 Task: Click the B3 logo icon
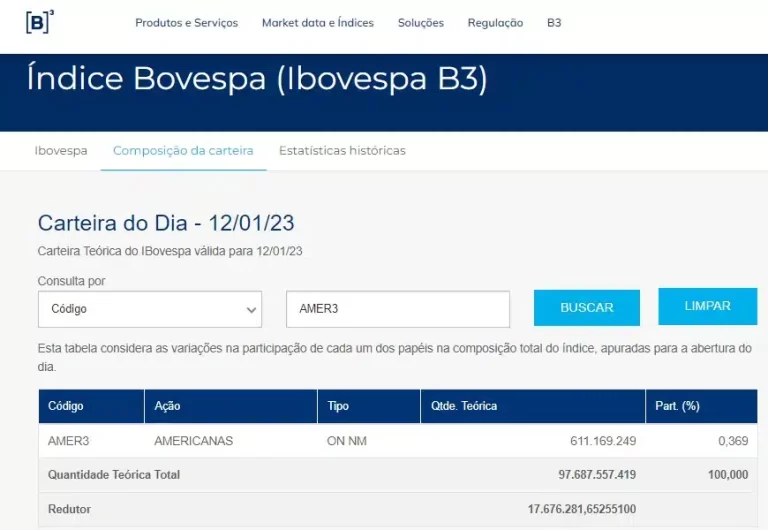[40, 22]
